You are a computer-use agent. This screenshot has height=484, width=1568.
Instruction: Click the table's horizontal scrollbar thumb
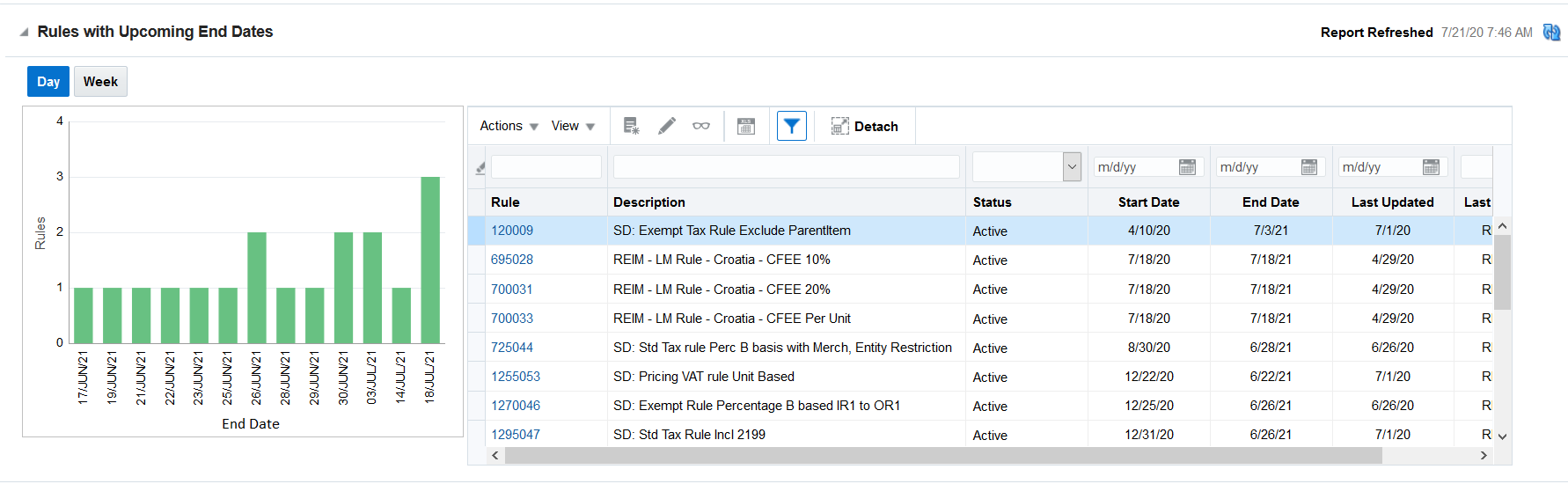[x=943, y=456]
